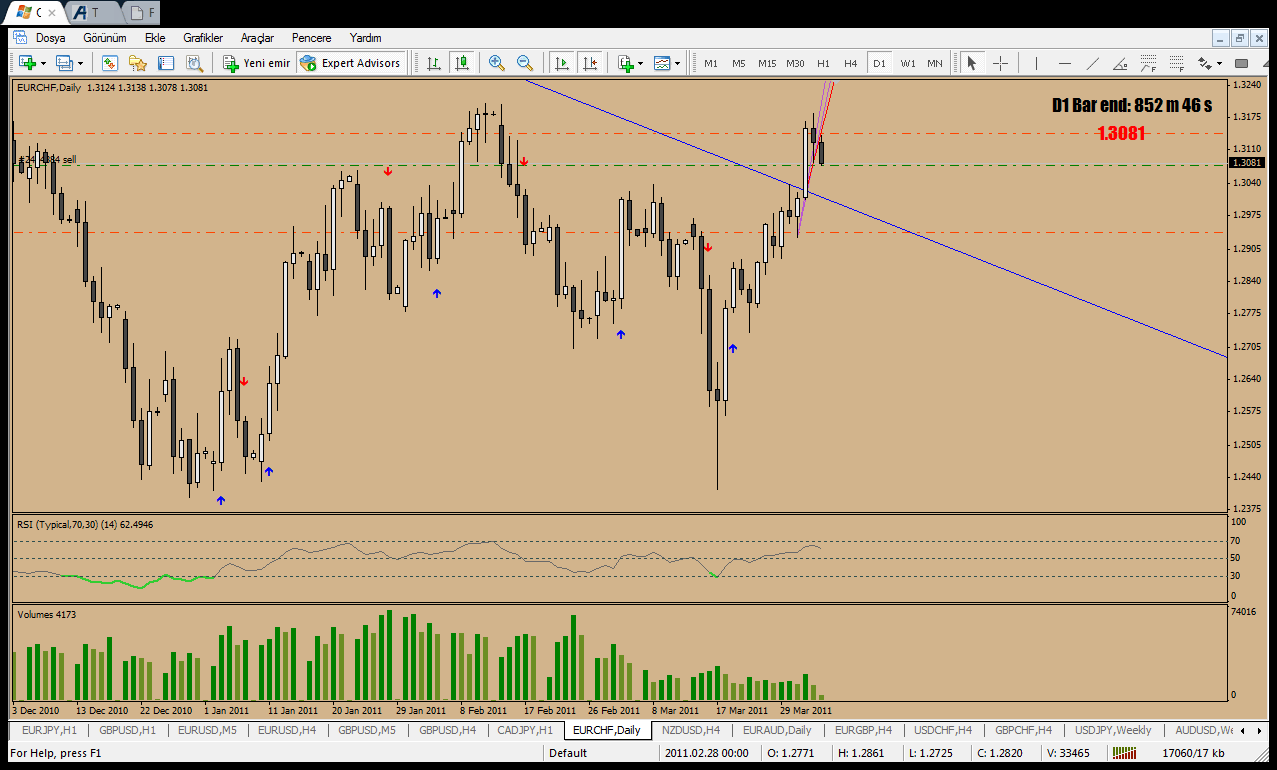Expand the profiles dropdown arrow
Screen dimensions: 1277x770
coord(80,64)
